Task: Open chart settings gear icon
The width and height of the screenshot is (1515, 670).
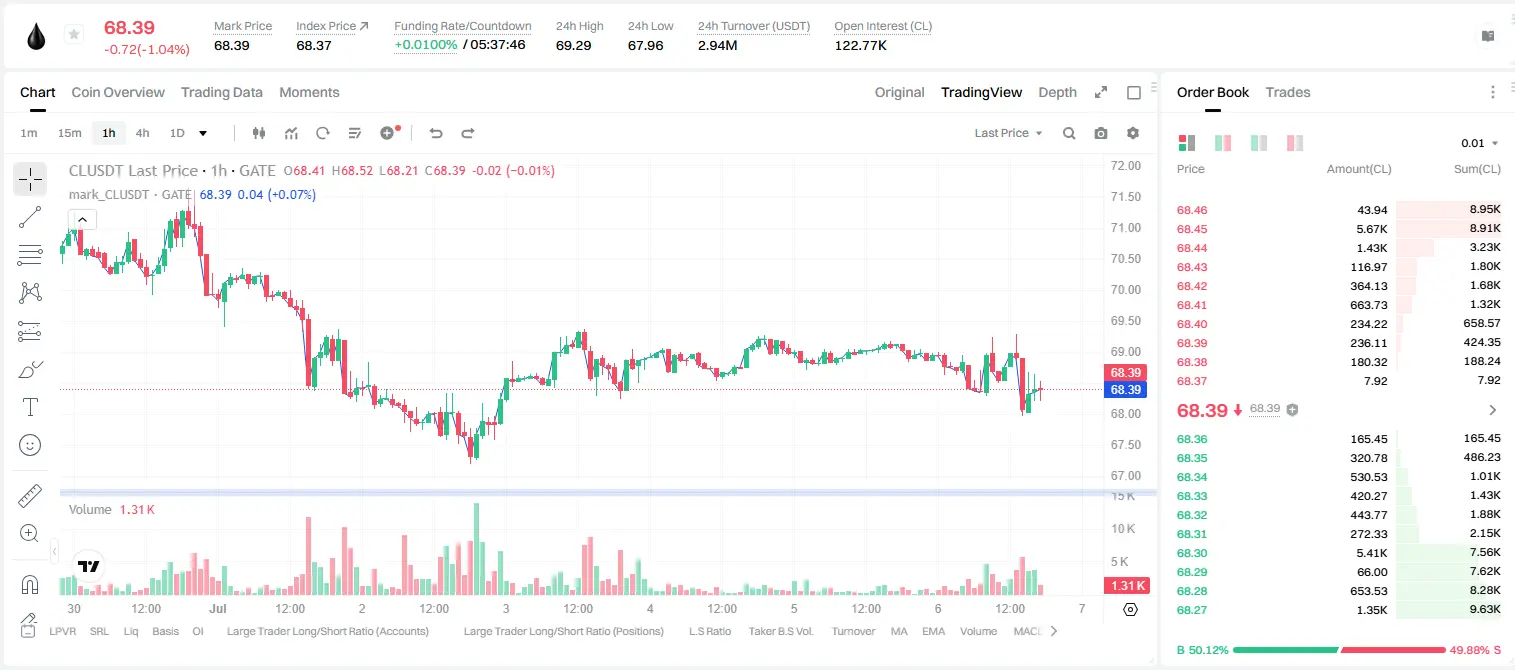Action: pyautogui.click(x=1133, y=133)
